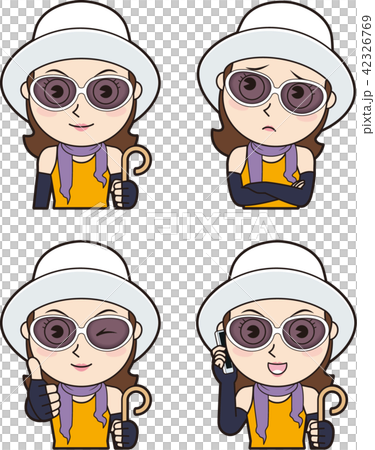Image resolution: width=375 pixels, height=450 pixels.
Task: Click the frowning mouth of top-right woman
Action: pos(269,128)
